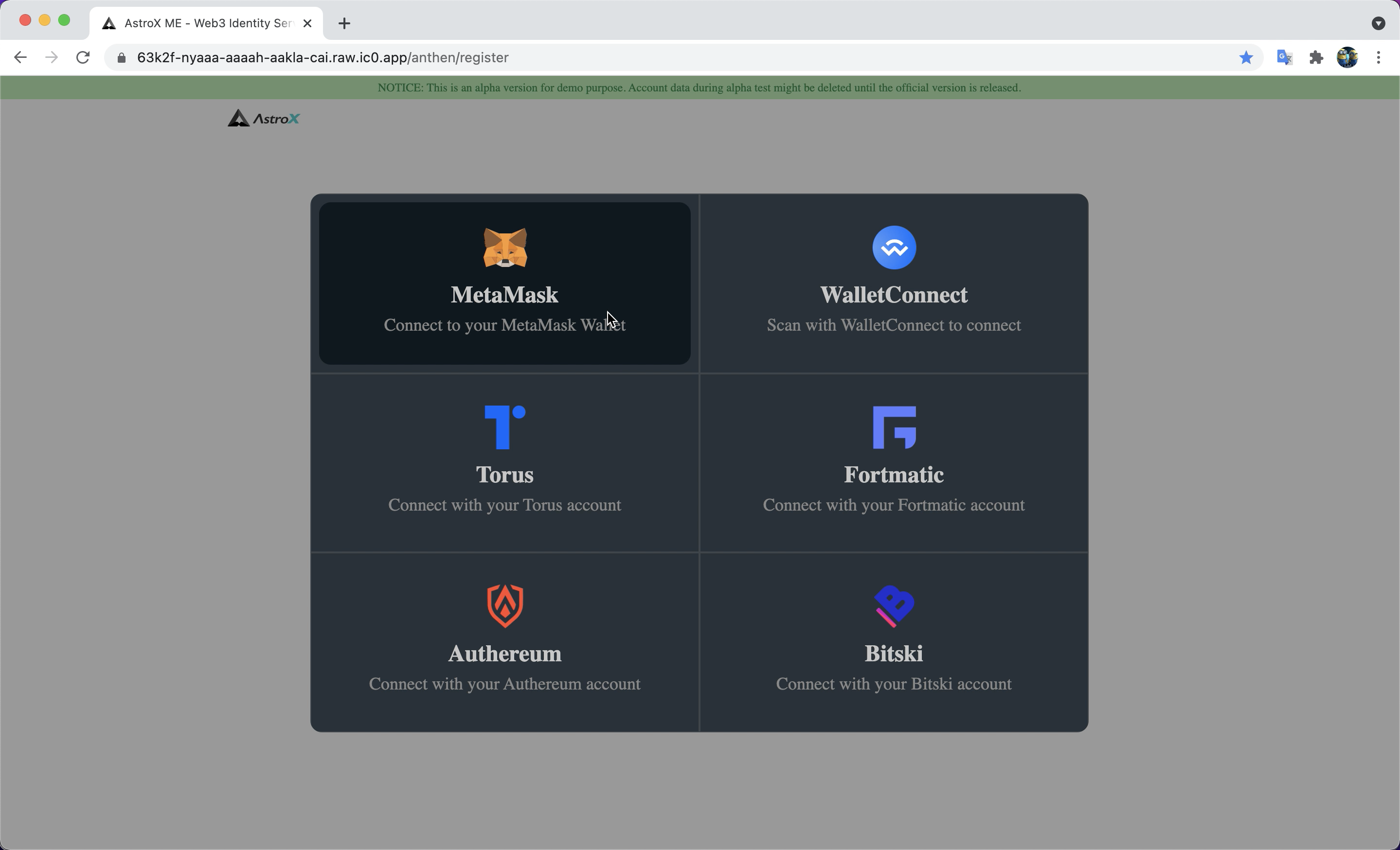Go back using browser back arrow
1400x850 pixels.
tap(20, 57)
